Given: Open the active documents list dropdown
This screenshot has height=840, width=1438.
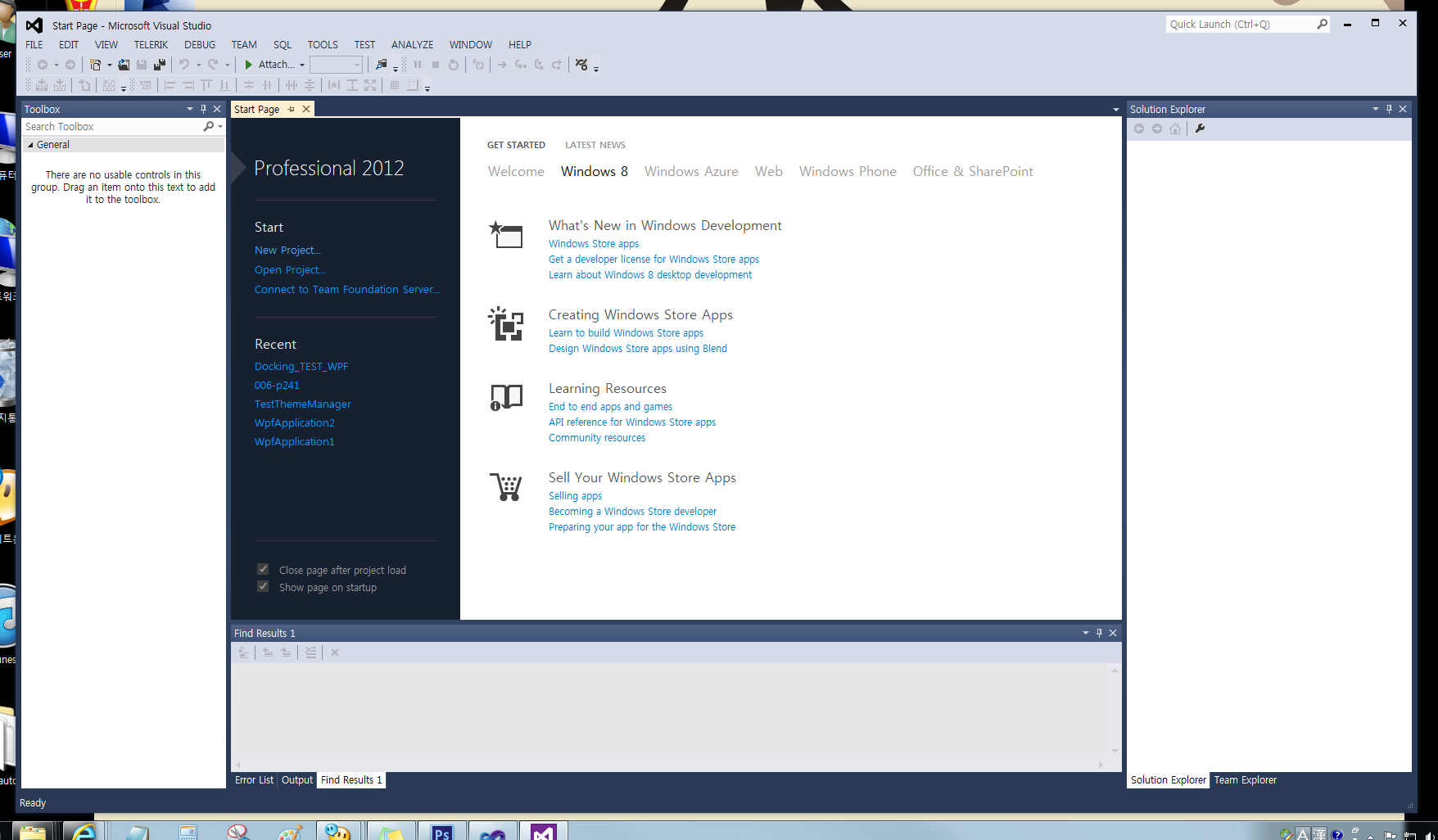Looking at the screenshot, I should coord(1115,110).
